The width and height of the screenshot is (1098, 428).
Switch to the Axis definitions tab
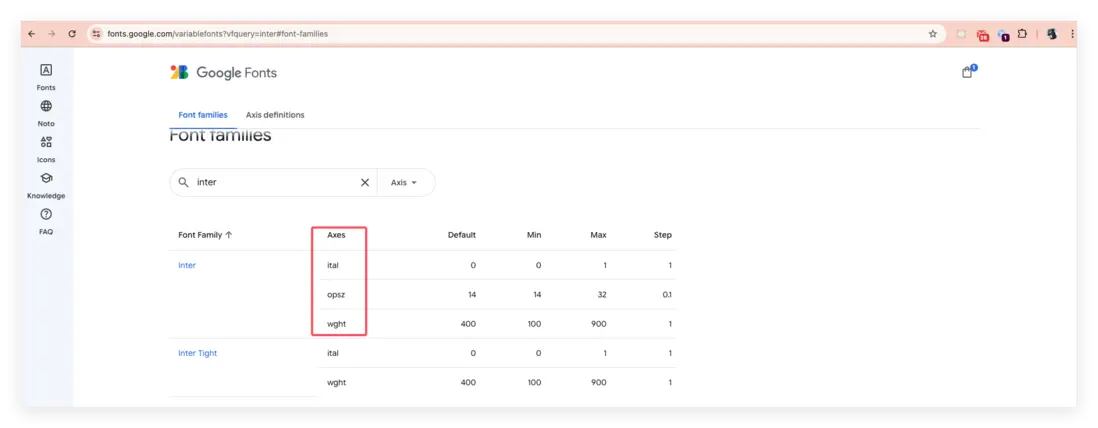275,115
